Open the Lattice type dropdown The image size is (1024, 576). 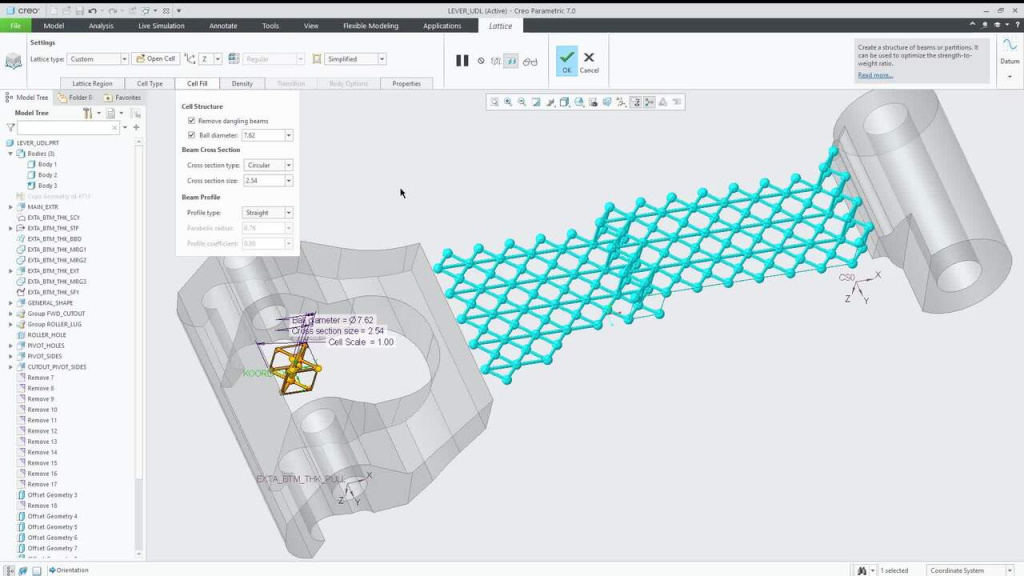point(124,59)
